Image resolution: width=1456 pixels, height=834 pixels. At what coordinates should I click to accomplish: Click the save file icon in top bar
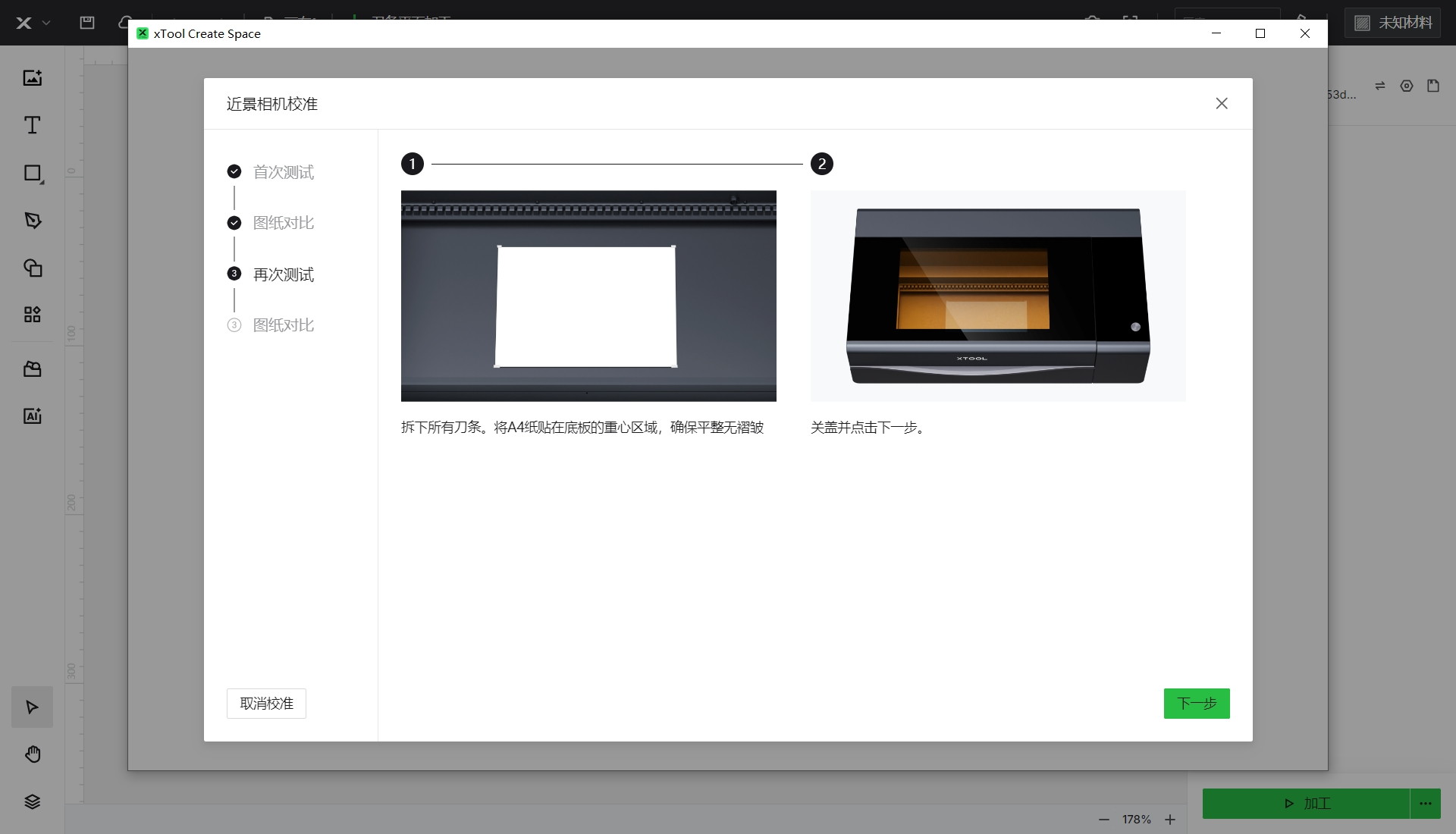click(87, 23)
